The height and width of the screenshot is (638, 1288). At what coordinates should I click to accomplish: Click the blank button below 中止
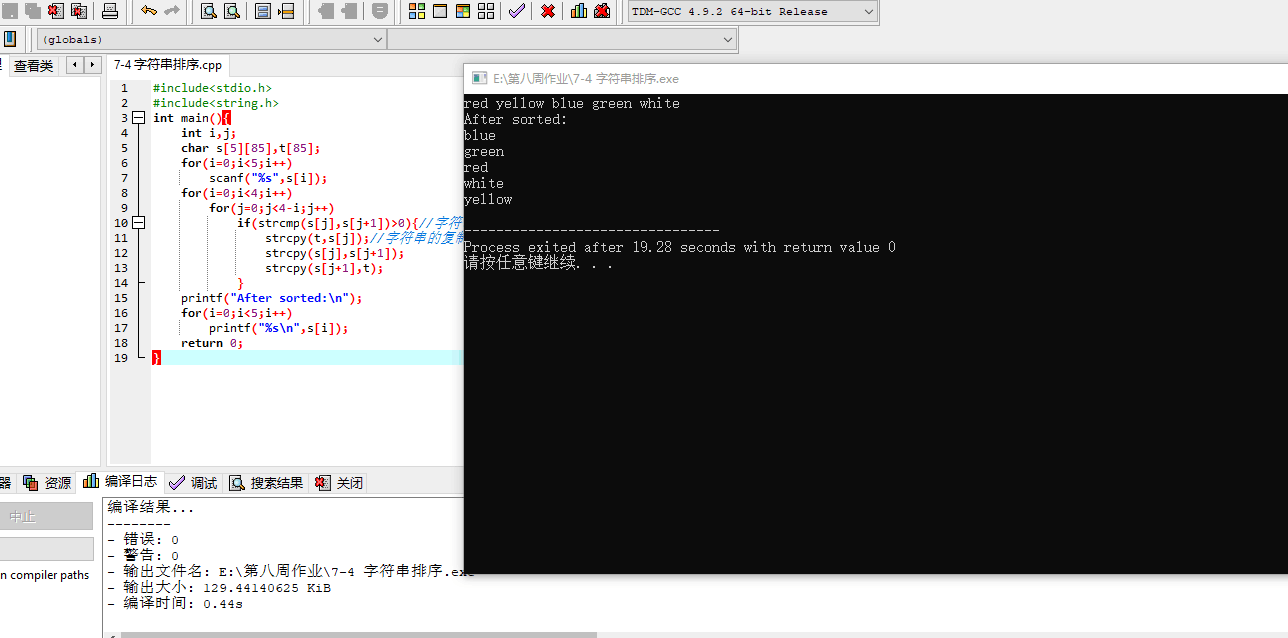[x=46, y=549]
